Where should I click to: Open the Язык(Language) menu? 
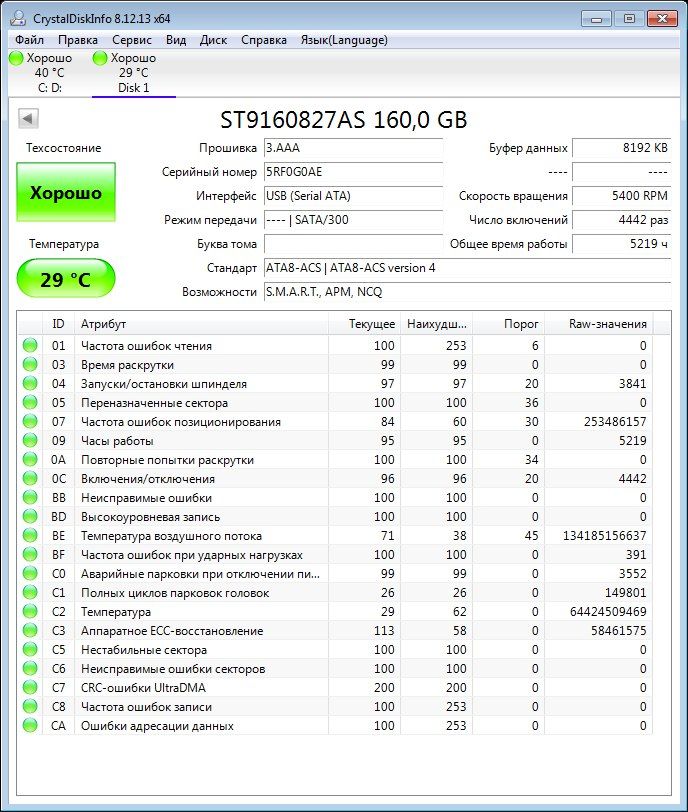(x=344, y=40)
